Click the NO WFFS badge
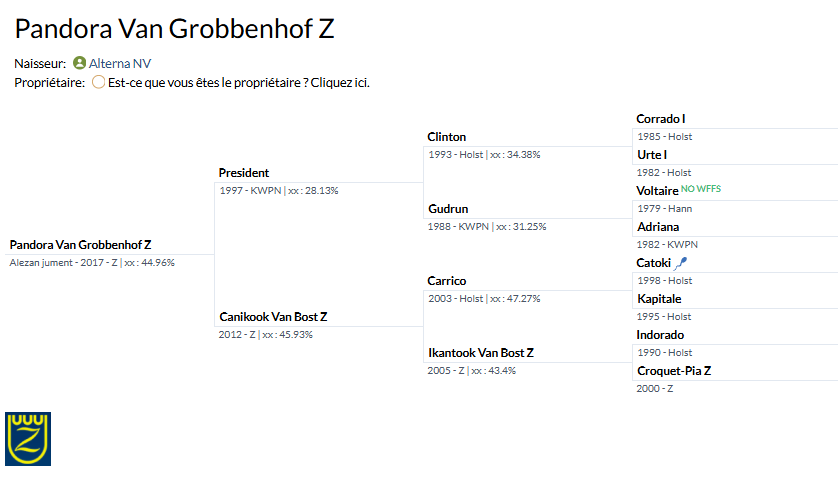 pos(701,189)
